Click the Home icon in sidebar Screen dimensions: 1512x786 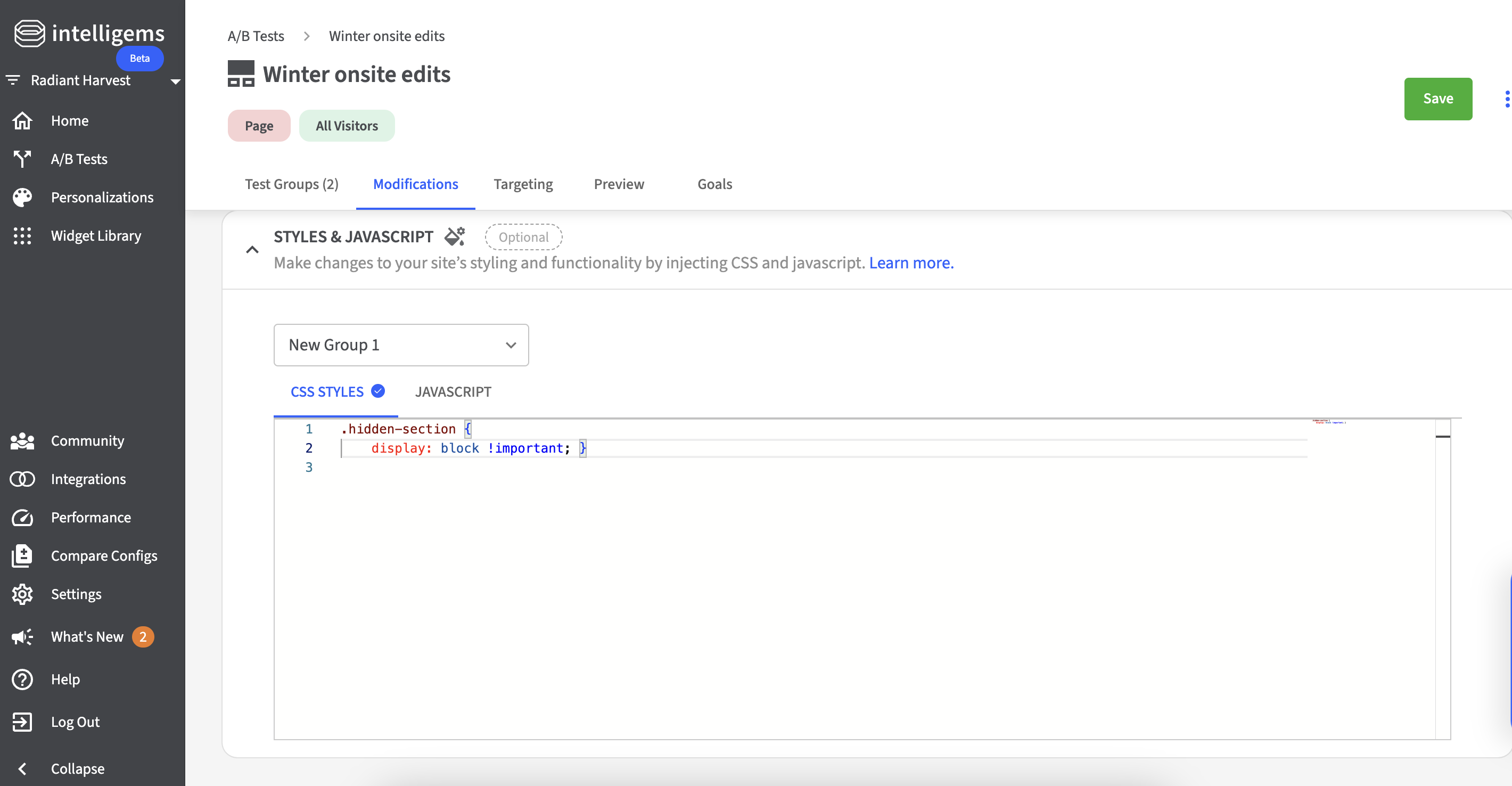tap(22, 121)
